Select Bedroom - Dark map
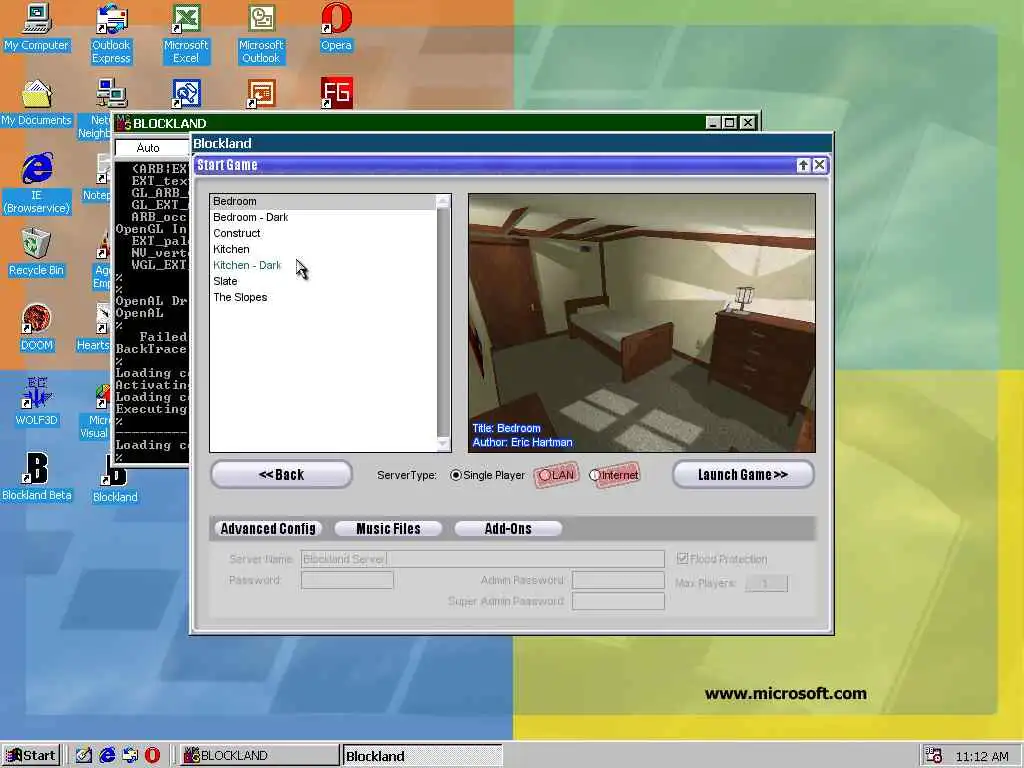Screen dimensions: 1024x768 click(323, 217)
